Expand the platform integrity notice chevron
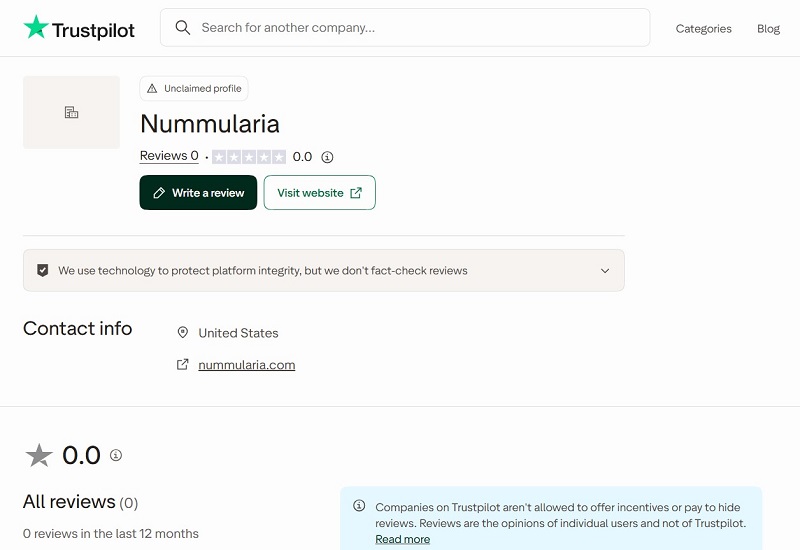This screenshot has height=550, width=800. pos(605,270)
